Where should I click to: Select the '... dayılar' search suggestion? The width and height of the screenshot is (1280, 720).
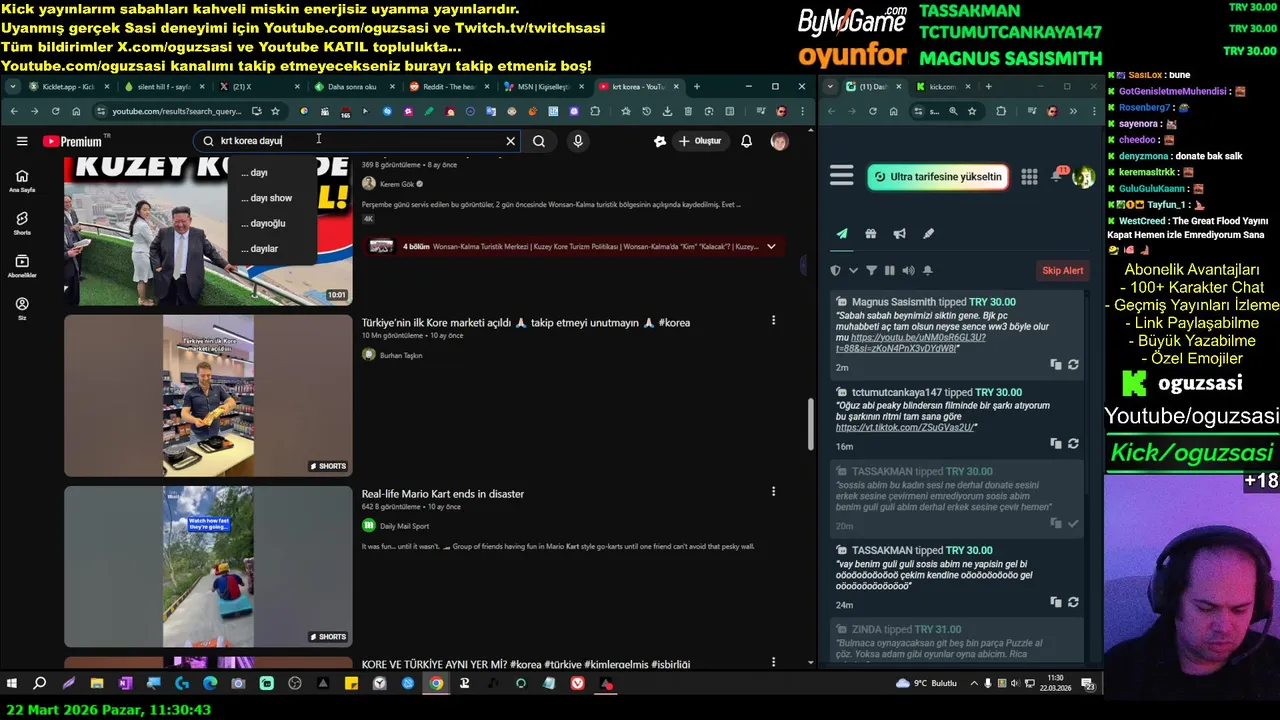[x=272, y=248]
